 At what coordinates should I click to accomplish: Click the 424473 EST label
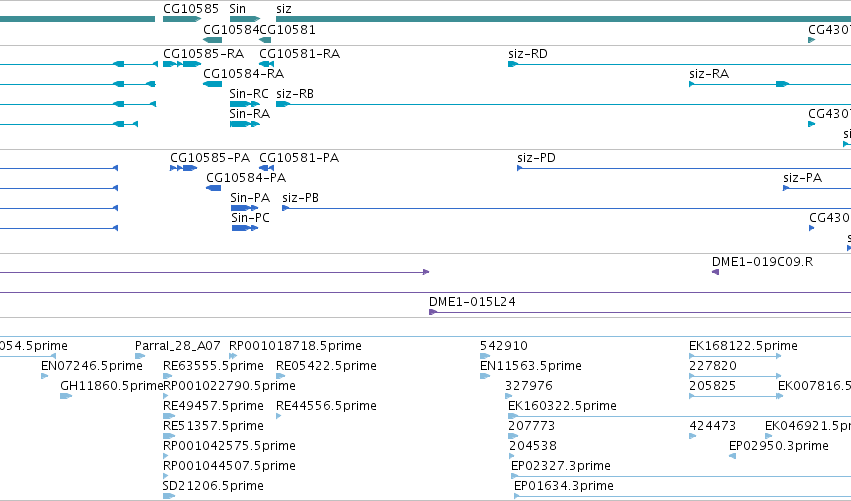click(x=713, y=426)
